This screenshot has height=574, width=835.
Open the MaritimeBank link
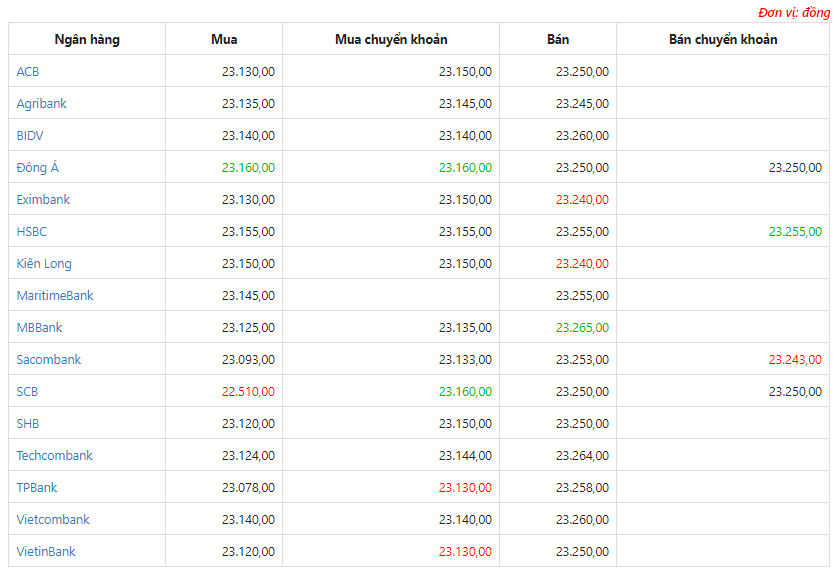click(55, 296)
